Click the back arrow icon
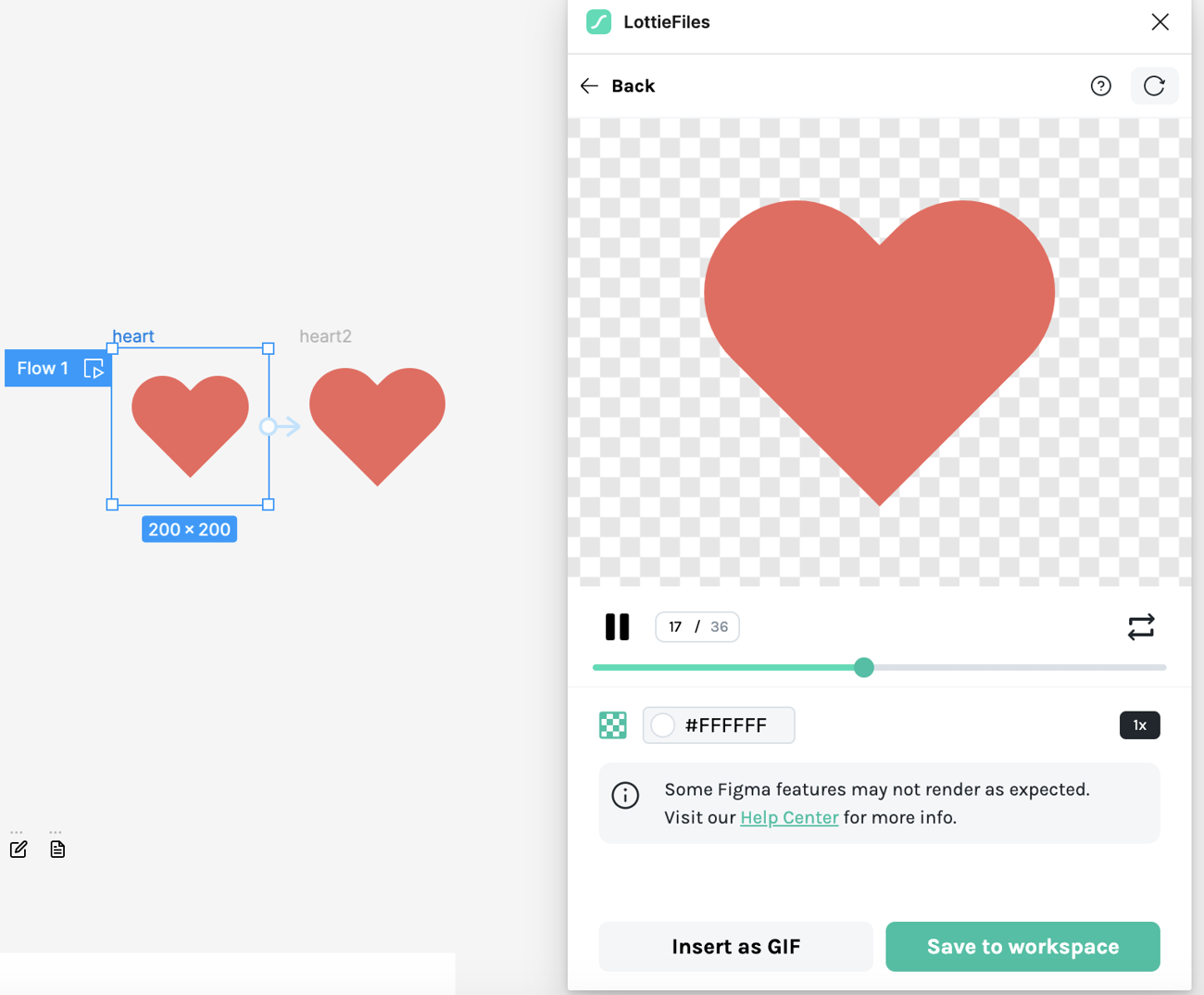 [589, 86]
